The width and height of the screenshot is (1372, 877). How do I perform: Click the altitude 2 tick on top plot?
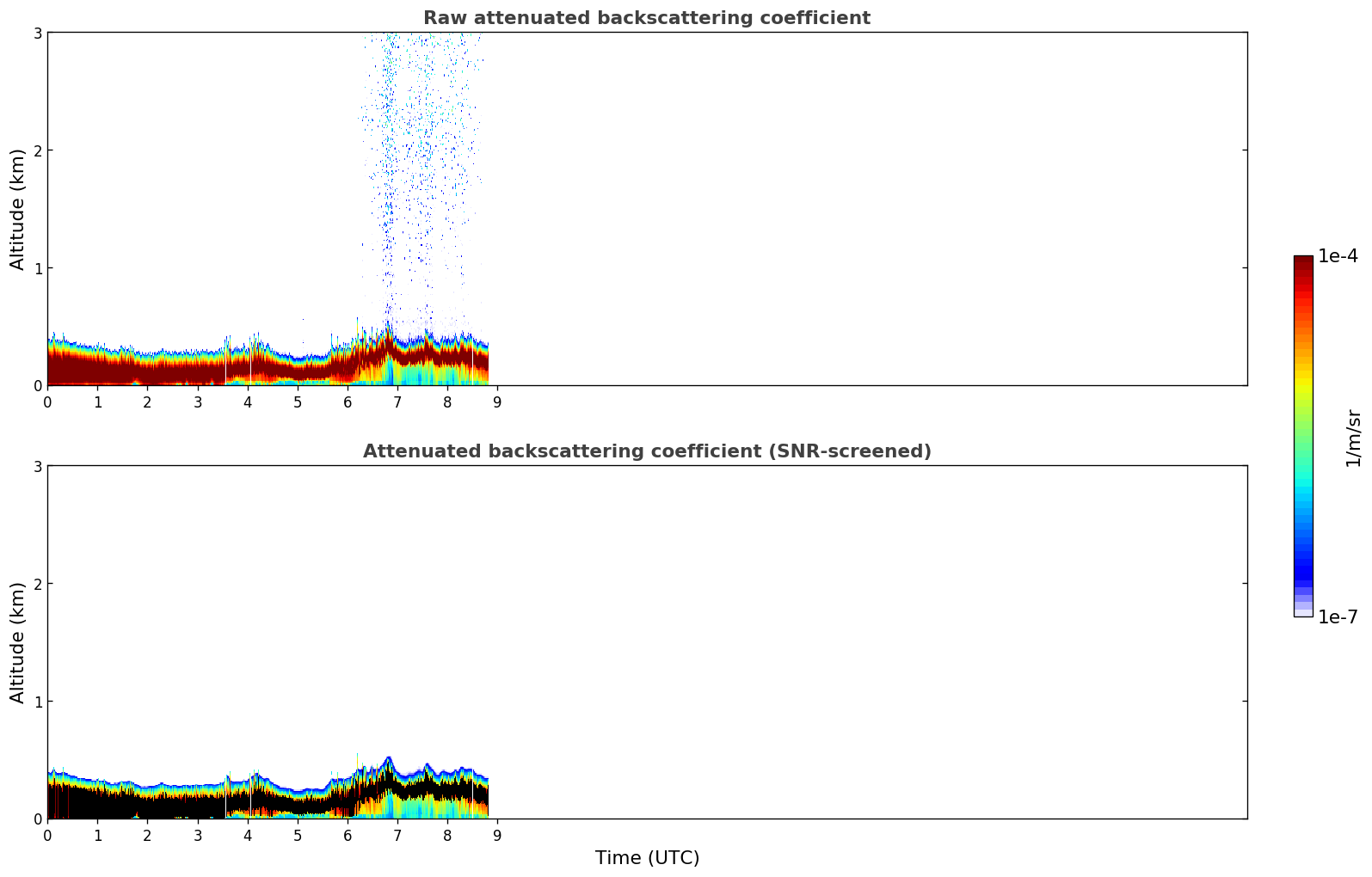pos(37,150)
